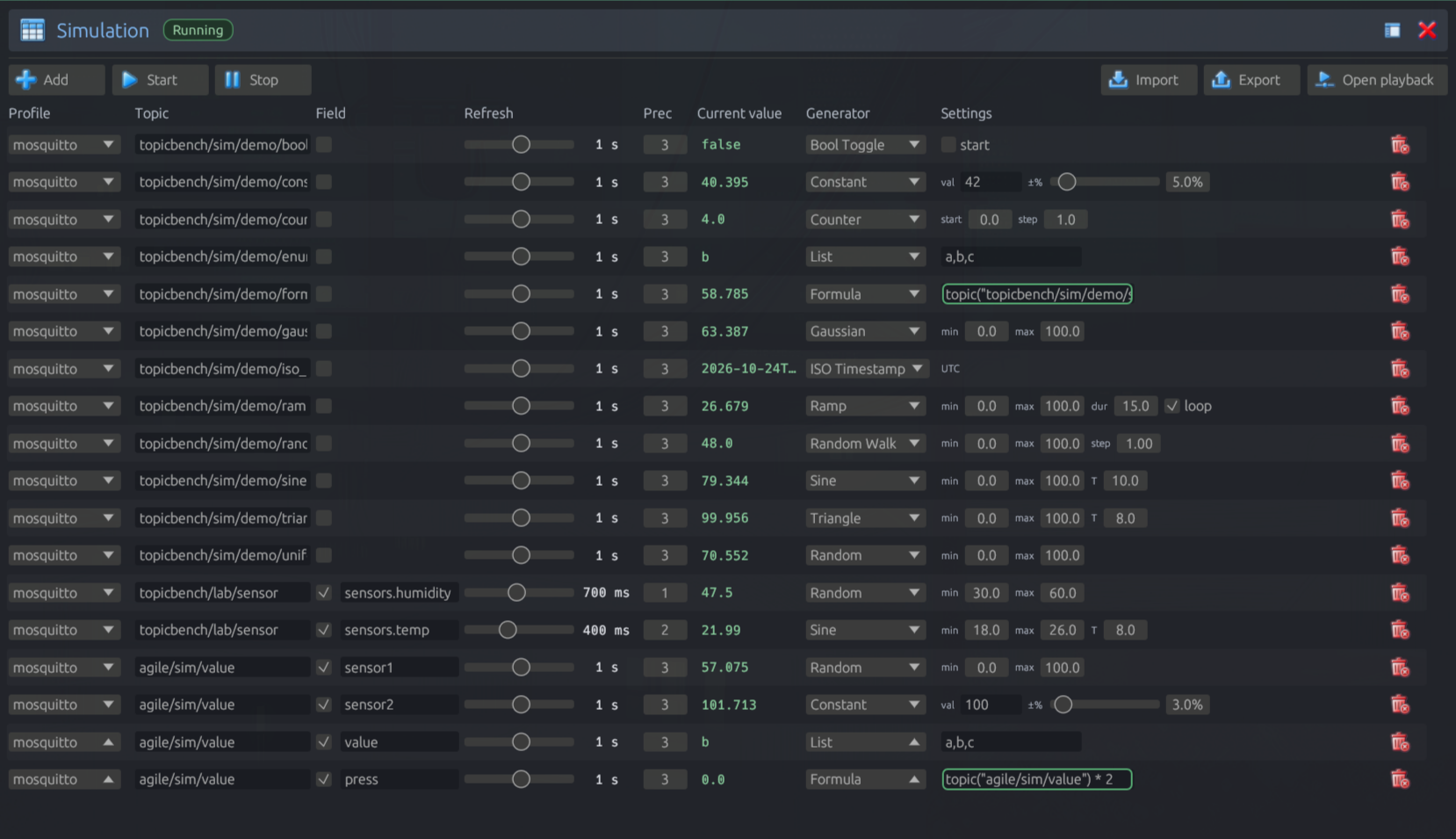Delete the Random Walk row
The width and height of the screenshot is (1456, 839).
(1400, 444)
